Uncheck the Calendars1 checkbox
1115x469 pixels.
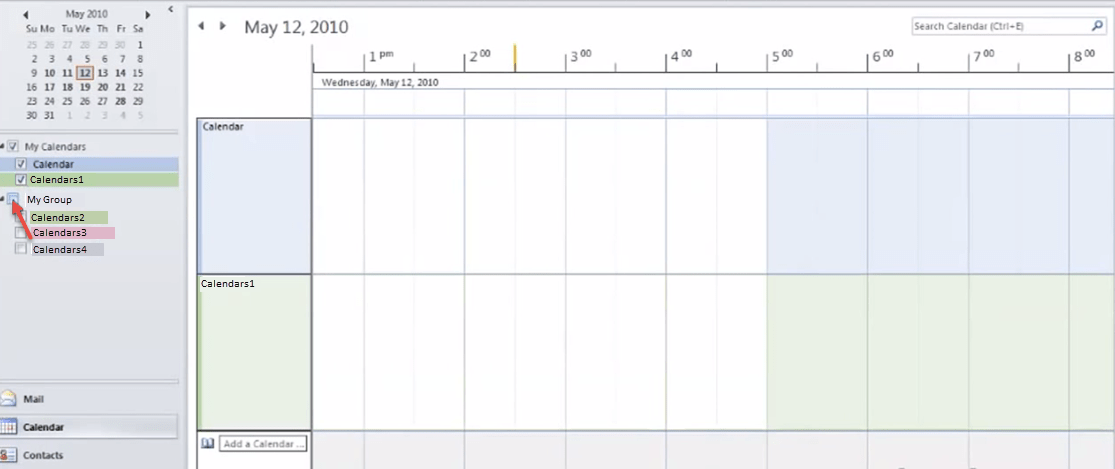21,180
